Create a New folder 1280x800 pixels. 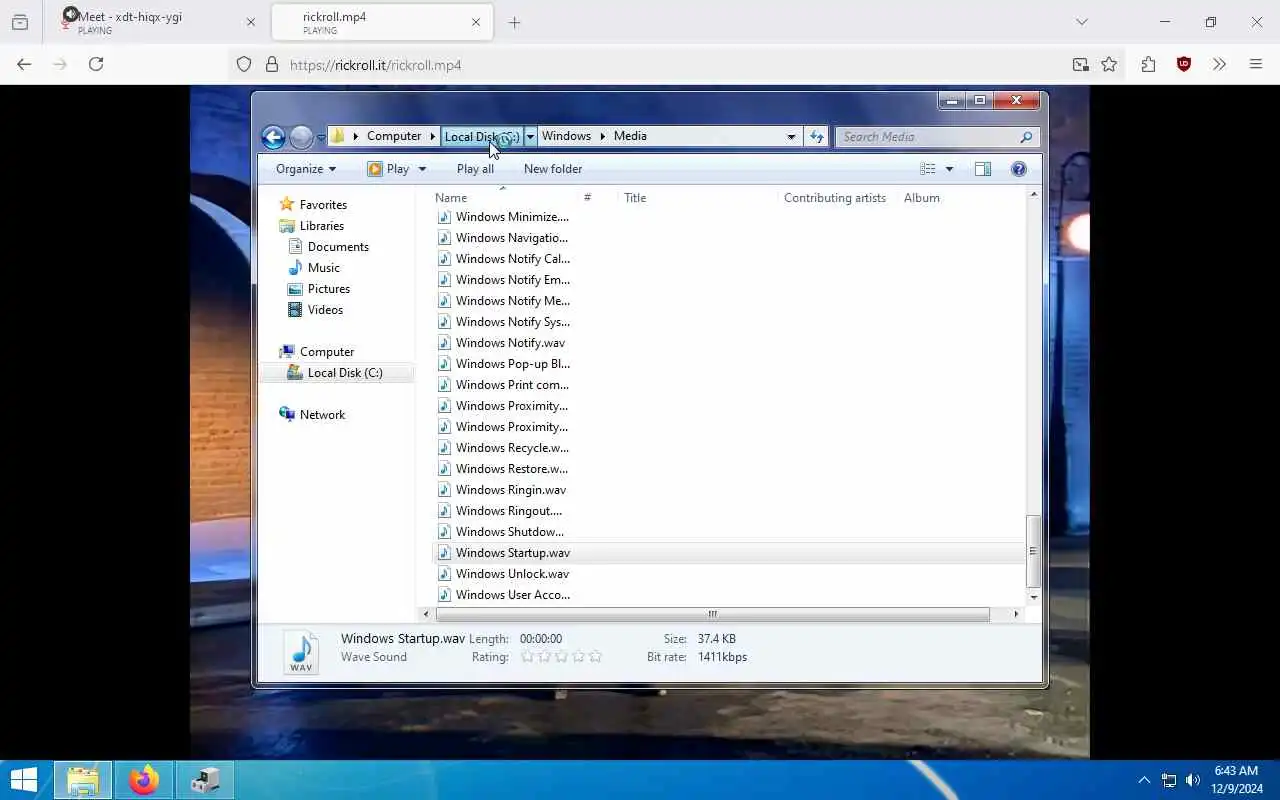pos(553,169)
